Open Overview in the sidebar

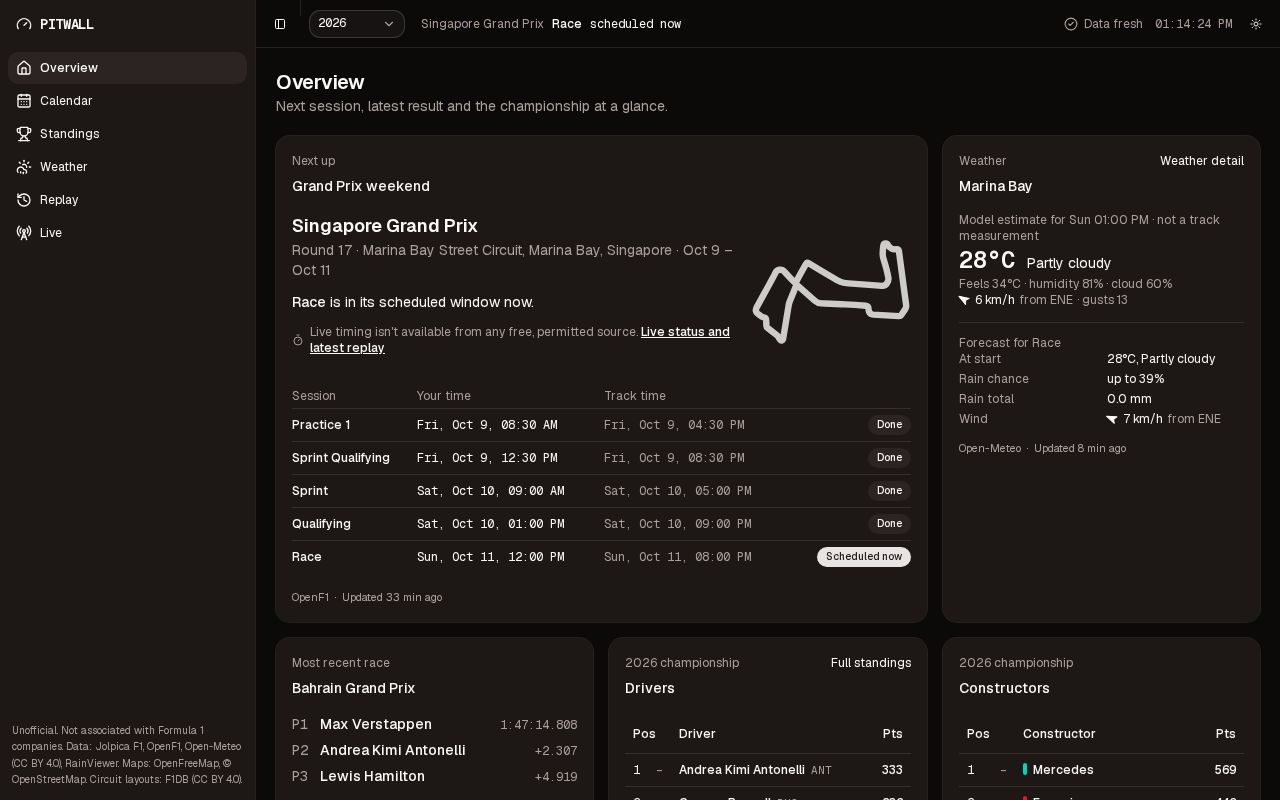127,68
